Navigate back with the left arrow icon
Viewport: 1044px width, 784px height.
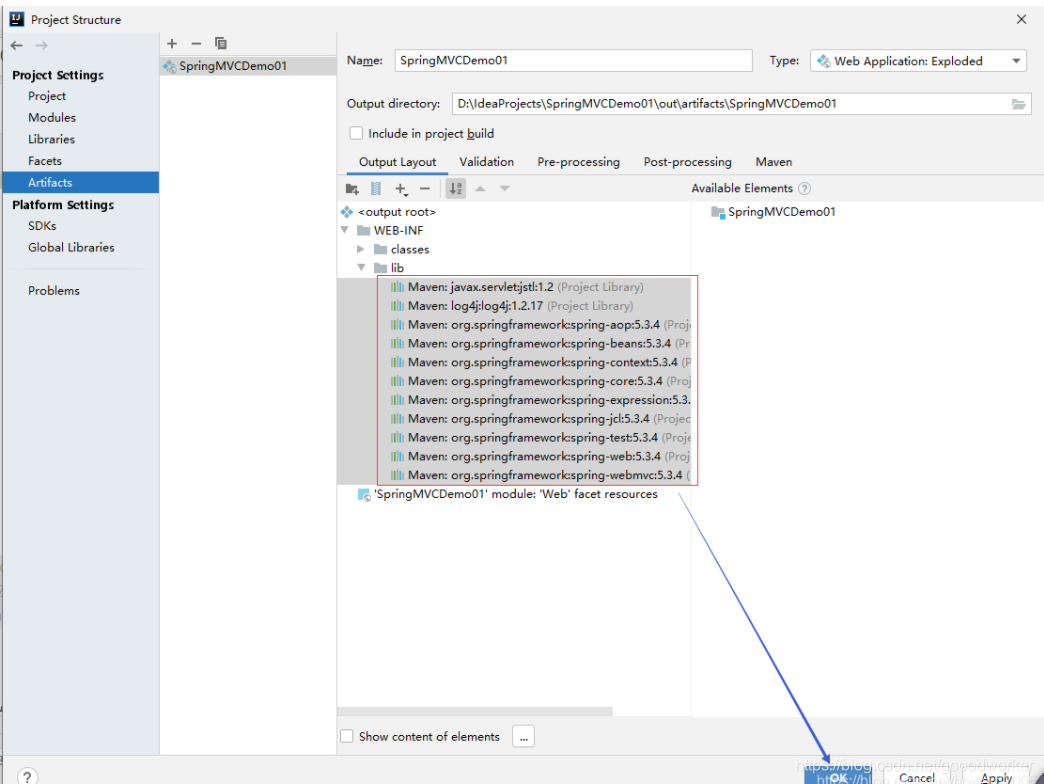tap(17, 45)
